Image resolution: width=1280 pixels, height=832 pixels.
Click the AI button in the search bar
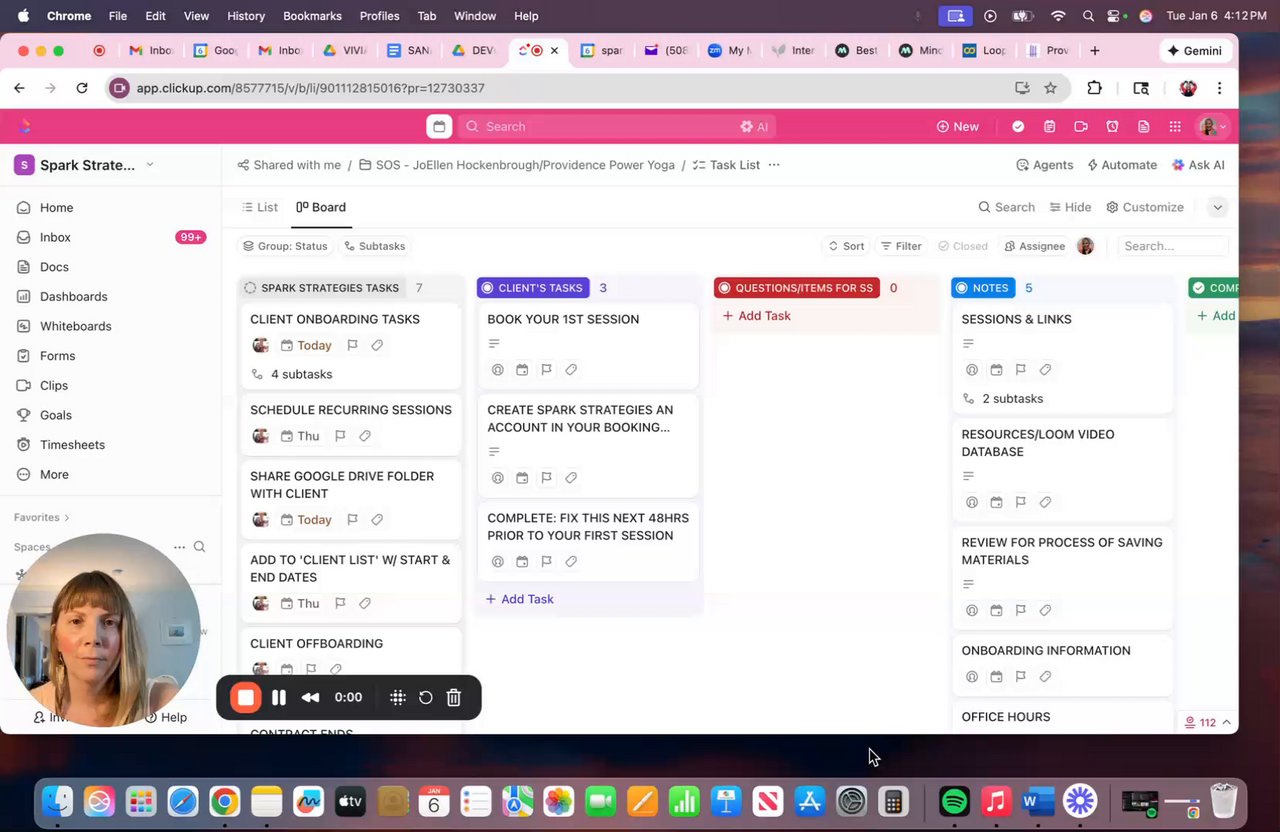pos(754,126)
